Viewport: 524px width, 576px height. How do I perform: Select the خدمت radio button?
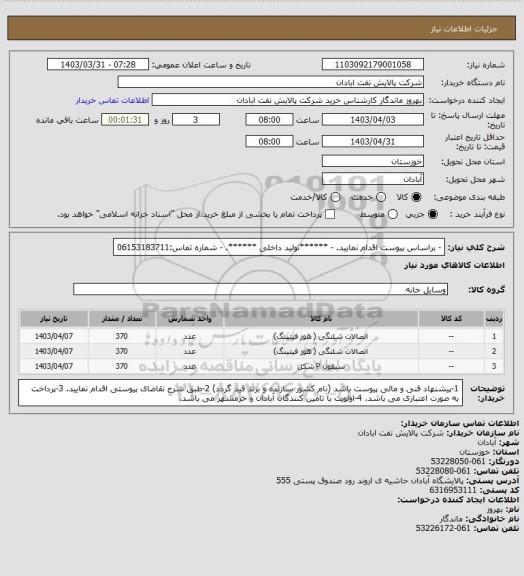(x=381, y=197)
